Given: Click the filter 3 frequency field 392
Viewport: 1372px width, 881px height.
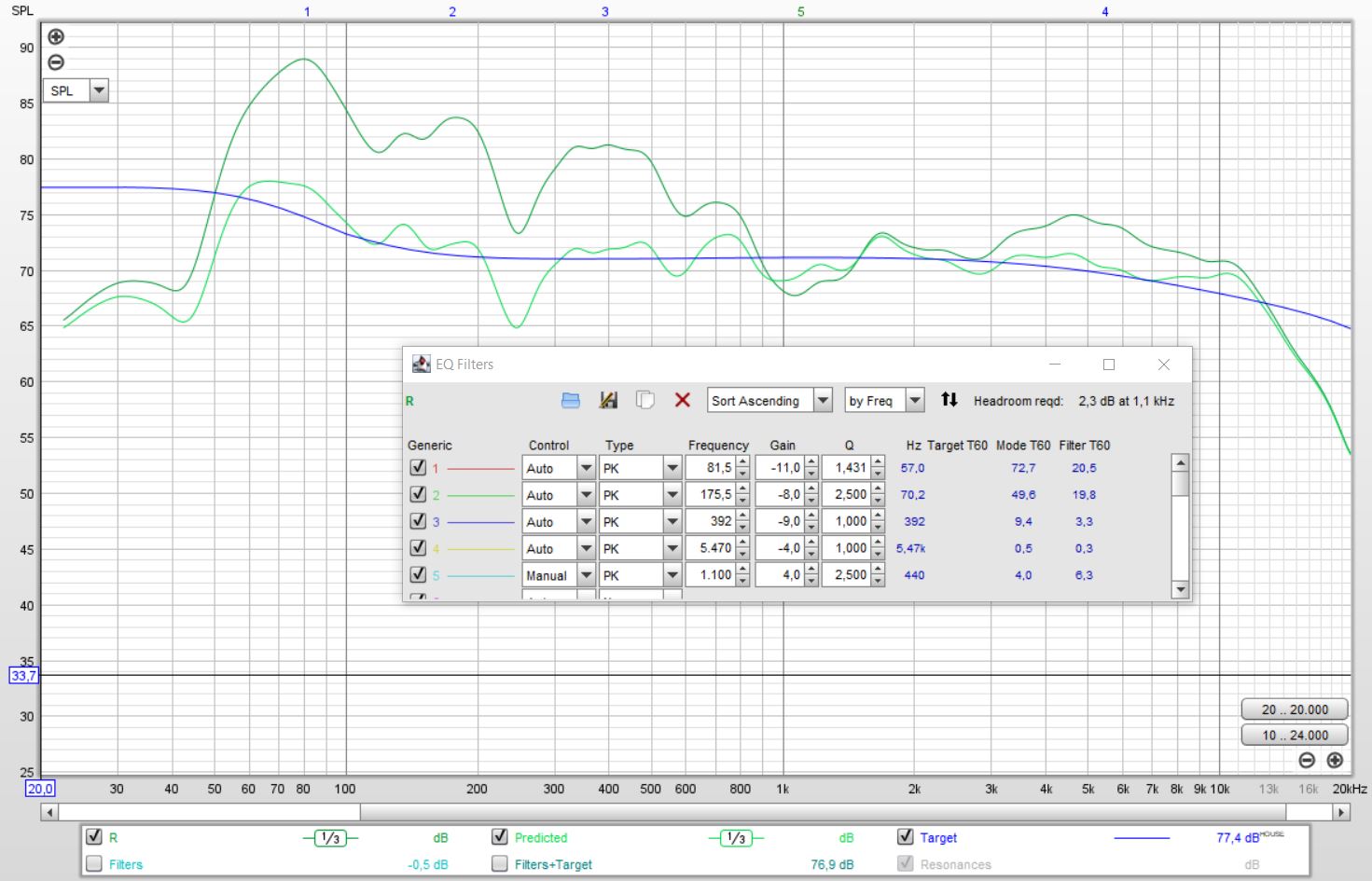Looking at the screenshot, I should point(711,522).
